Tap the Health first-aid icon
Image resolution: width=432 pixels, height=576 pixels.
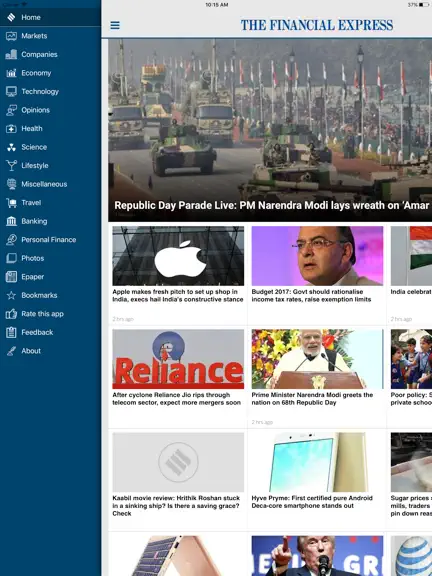point(11,129)
